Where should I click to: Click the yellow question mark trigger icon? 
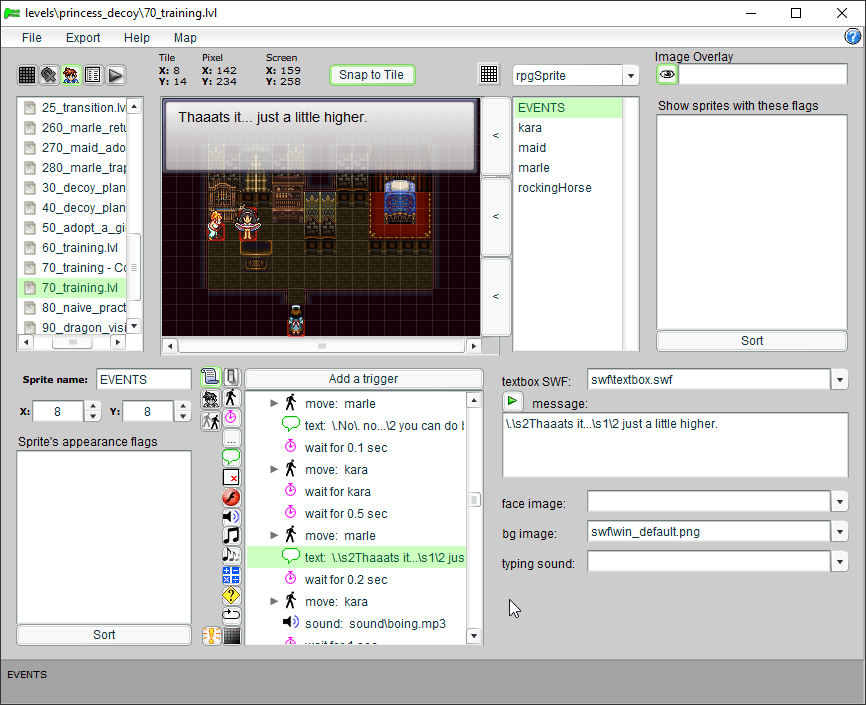pos(231,595)
